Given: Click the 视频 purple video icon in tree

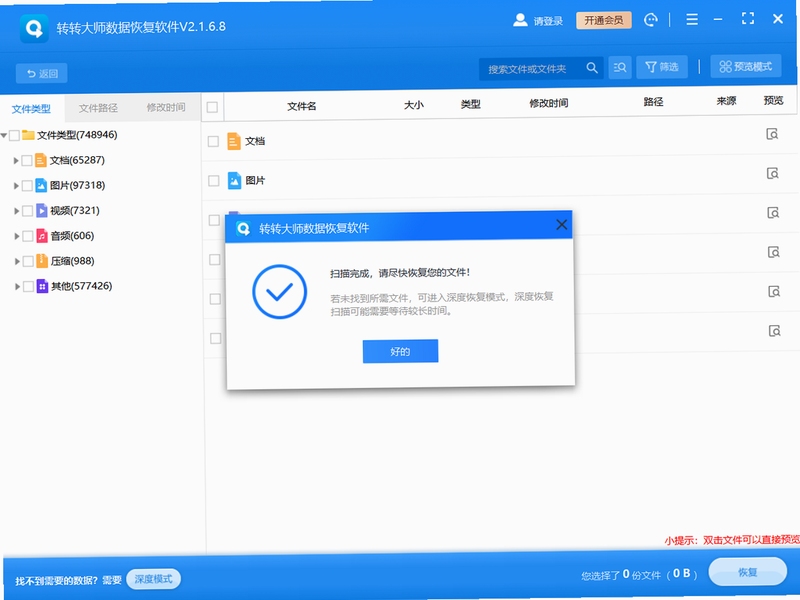Looking at the screenshot, I should (x=42, y=210).
